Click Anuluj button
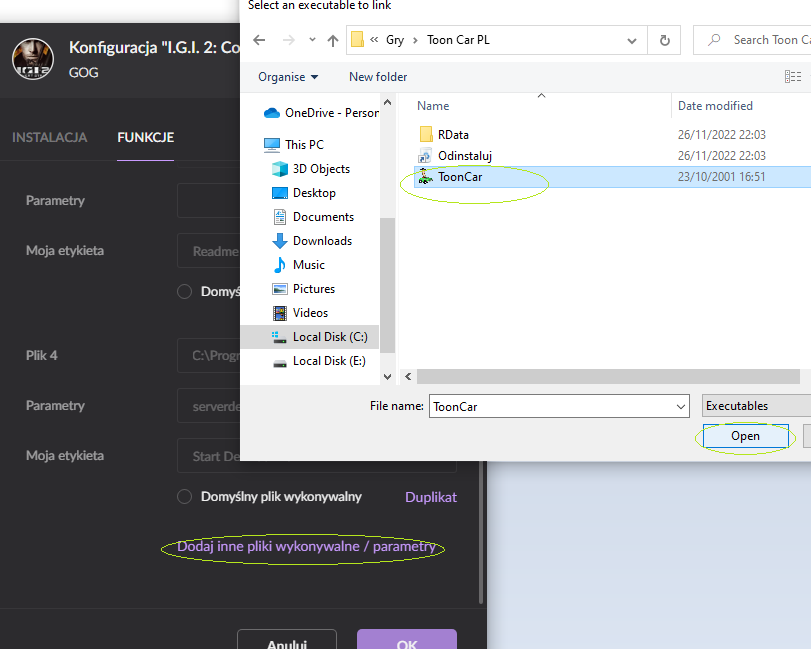 287,640
